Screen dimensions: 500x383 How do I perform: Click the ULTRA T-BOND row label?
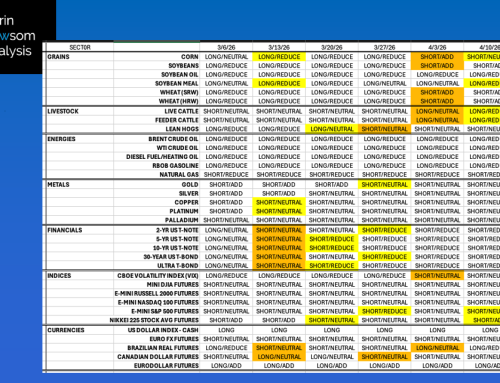[x=178, y=266]
